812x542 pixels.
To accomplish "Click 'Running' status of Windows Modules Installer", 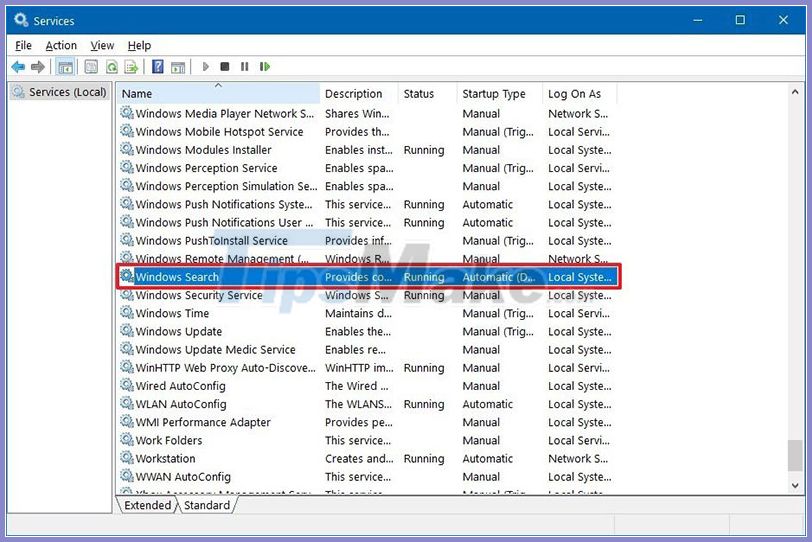I will (424, 150).
